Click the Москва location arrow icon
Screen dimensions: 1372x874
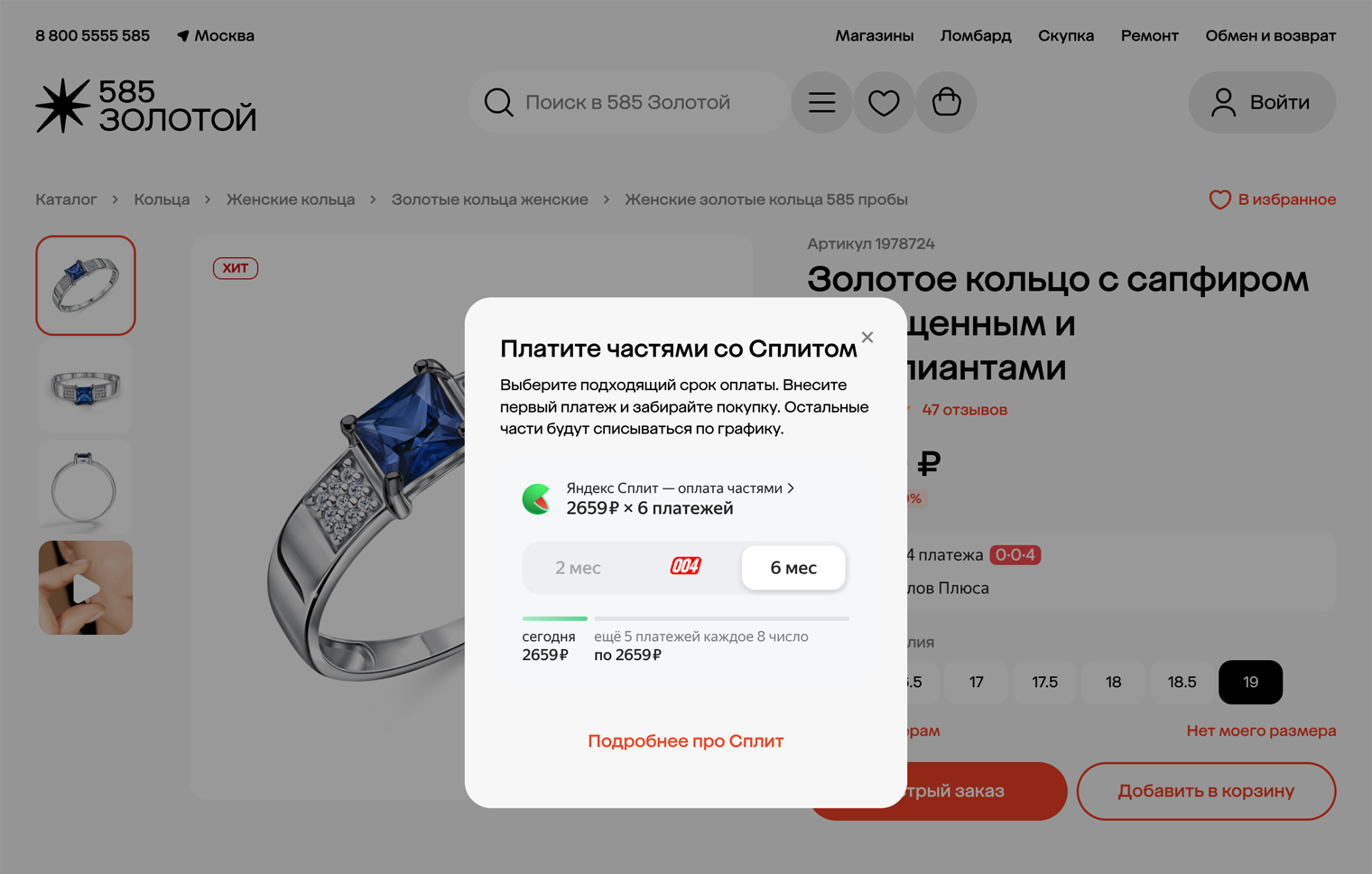click(x=183, y=36)
